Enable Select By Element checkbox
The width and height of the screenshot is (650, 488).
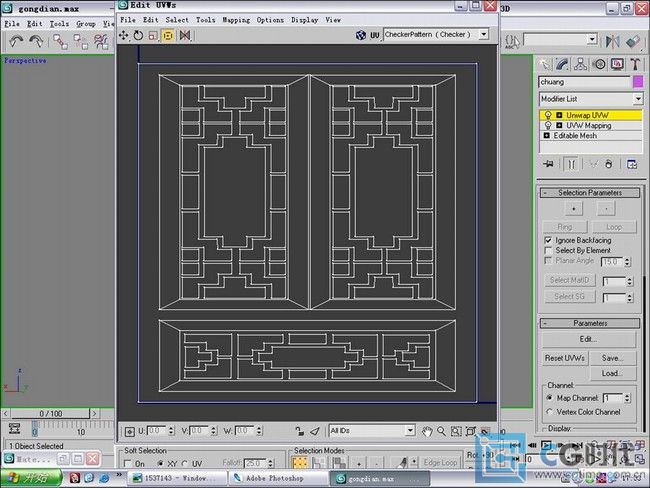tap(547, 251)
